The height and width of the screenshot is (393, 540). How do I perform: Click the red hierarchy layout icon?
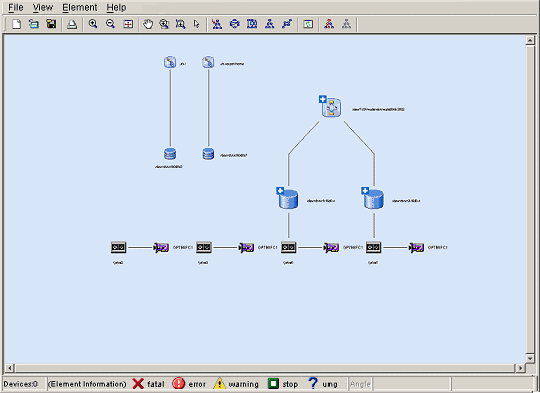(x=329, y=24)
